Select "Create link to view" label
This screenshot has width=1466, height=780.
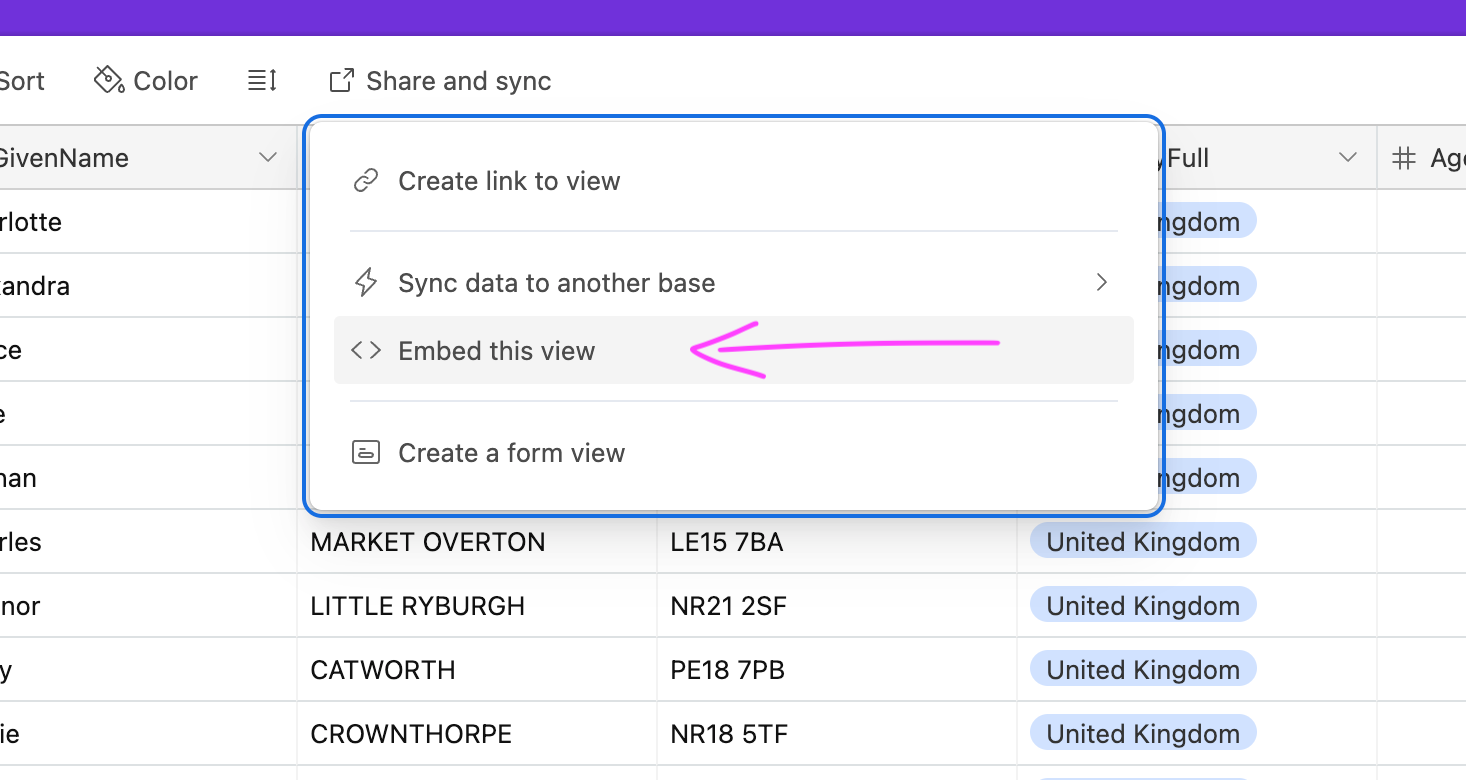(x=509, y=181)
